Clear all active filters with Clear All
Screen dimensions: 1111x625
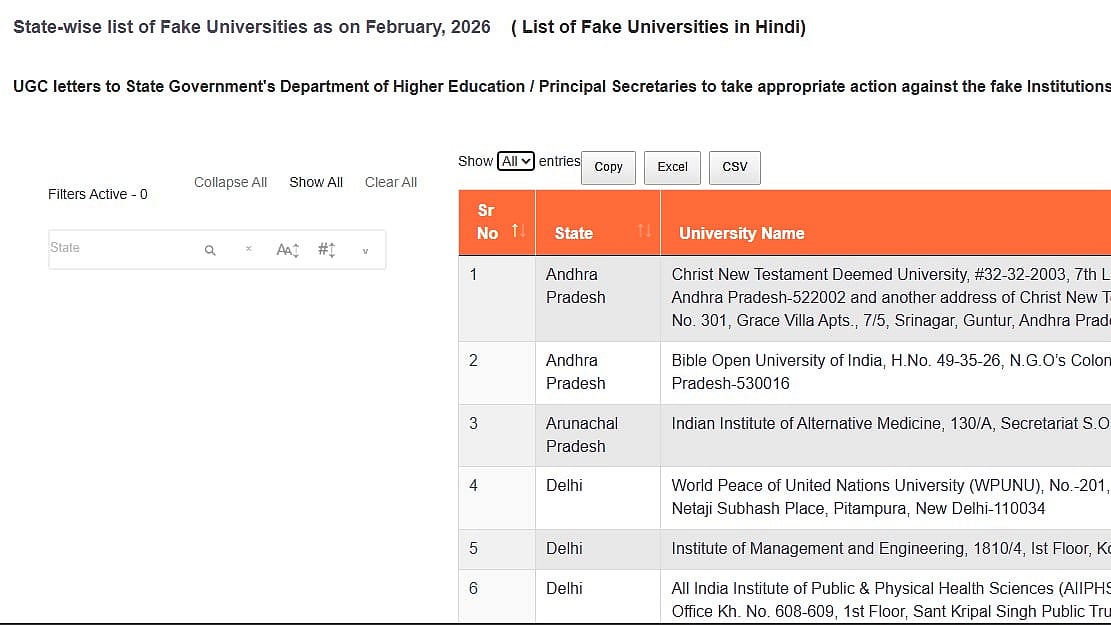coord(390,182)
